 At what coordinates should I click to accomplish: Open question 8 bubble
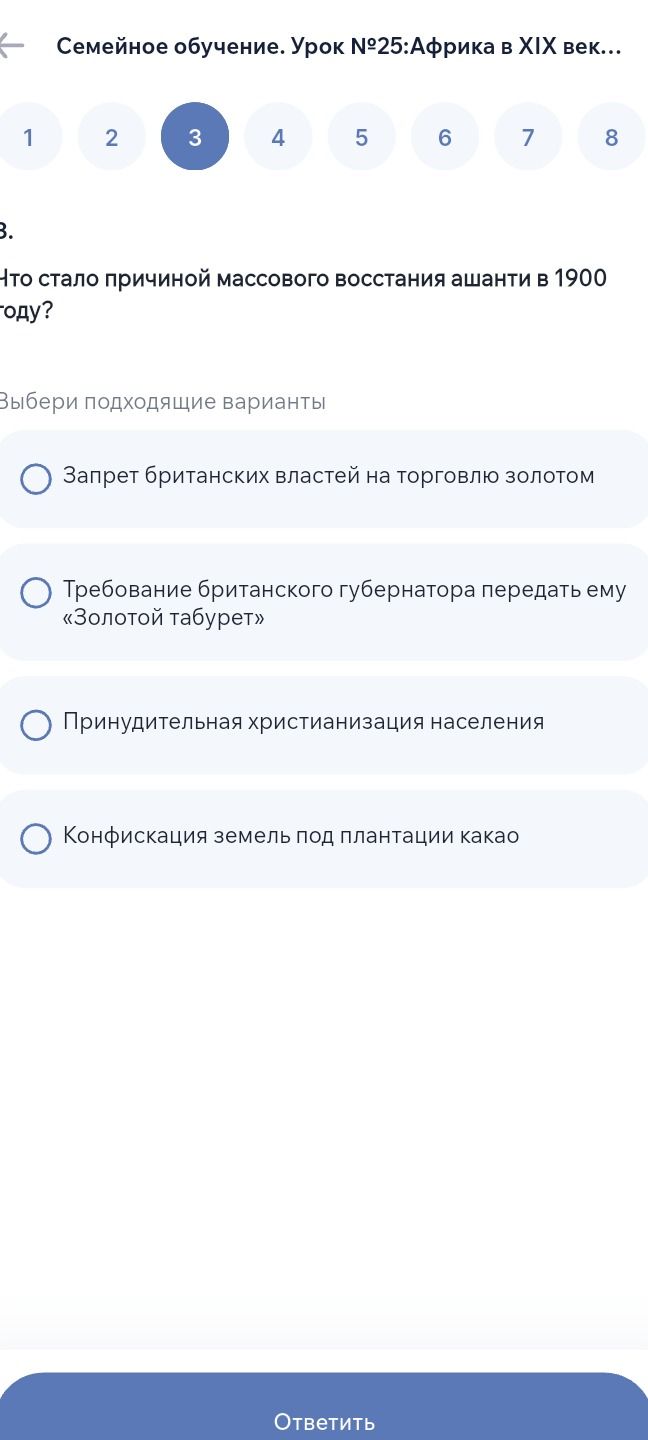coord(612,137)
